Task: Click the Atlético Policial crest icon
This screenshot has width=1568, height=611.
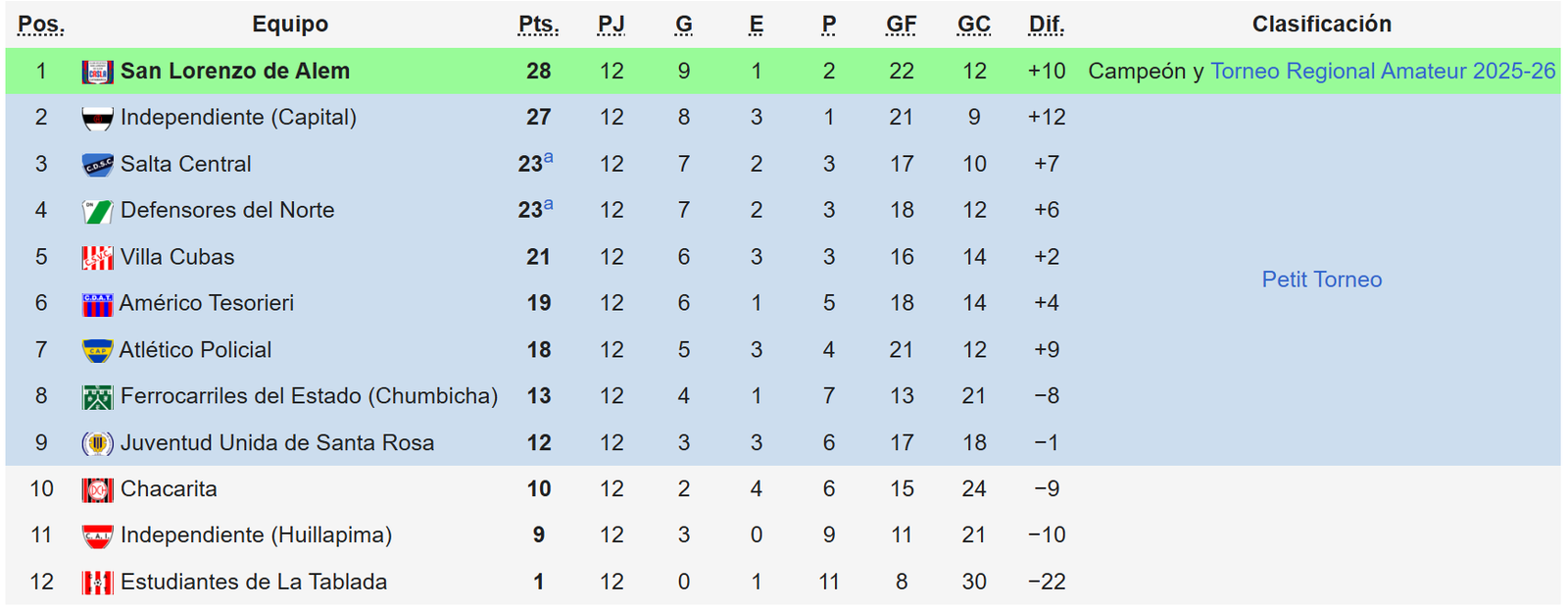Action: tap(97, 350)
